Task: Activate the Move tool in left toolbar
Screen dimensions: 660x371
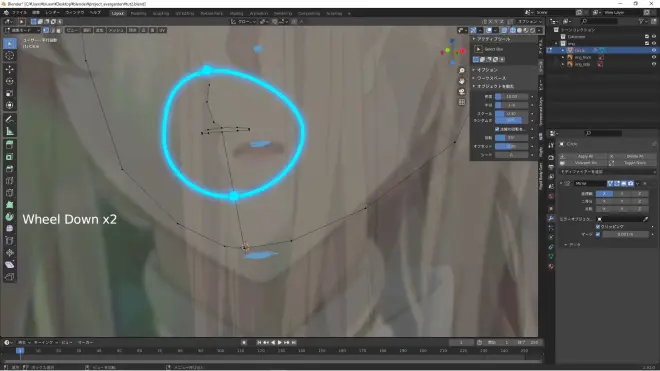Action: 10,69
